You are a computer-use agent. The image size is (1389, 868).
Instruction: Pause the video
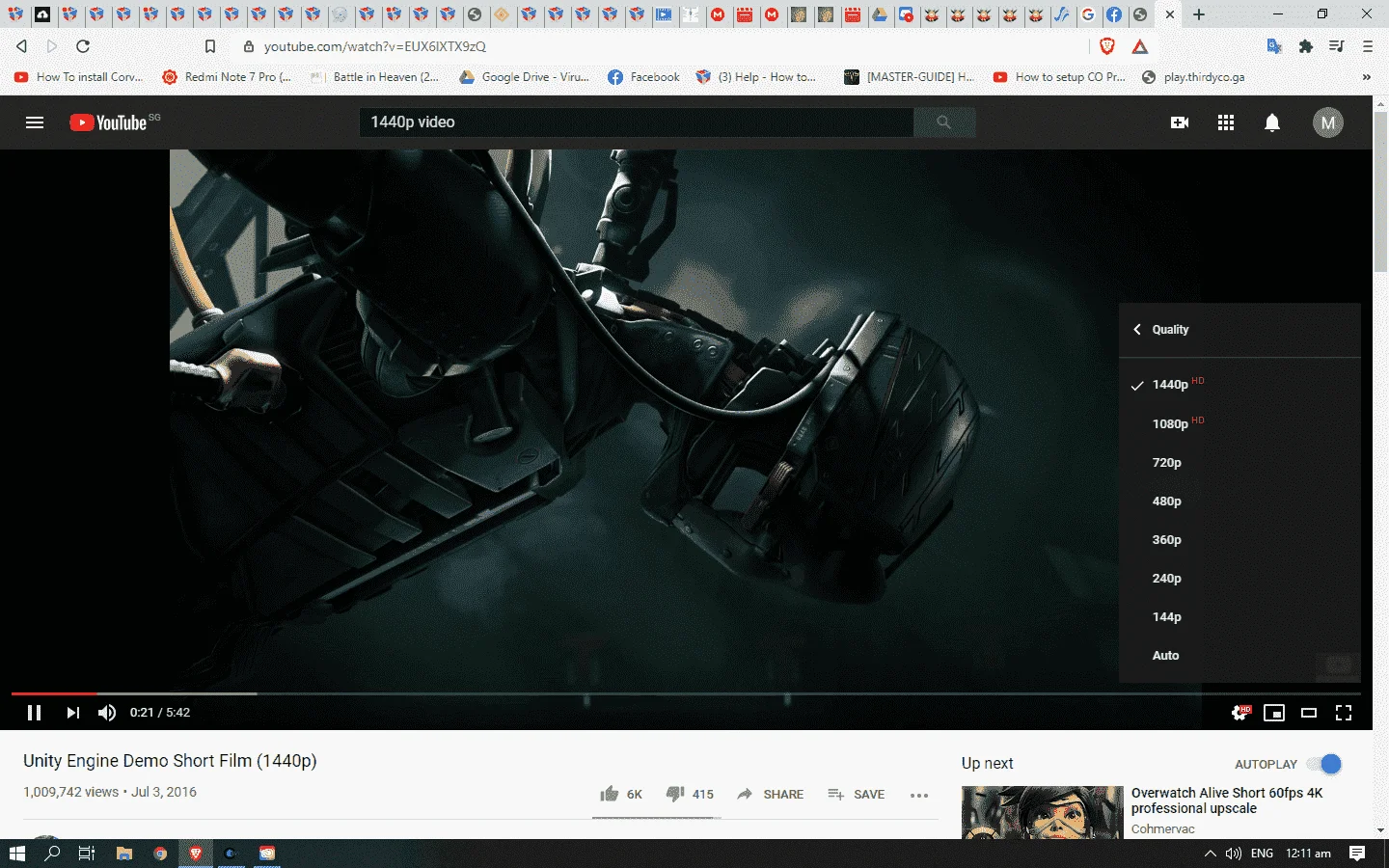pos(35,713)
